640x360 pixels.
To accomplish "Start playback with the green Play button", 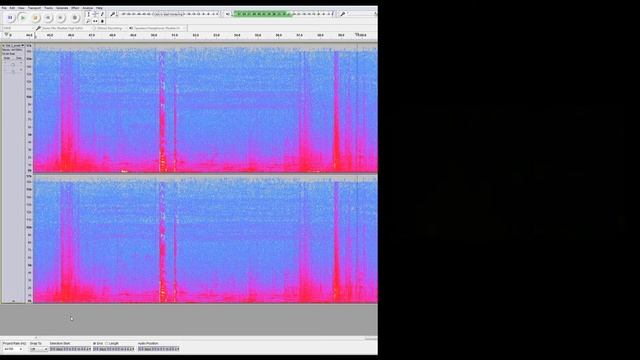I will 23,18.
